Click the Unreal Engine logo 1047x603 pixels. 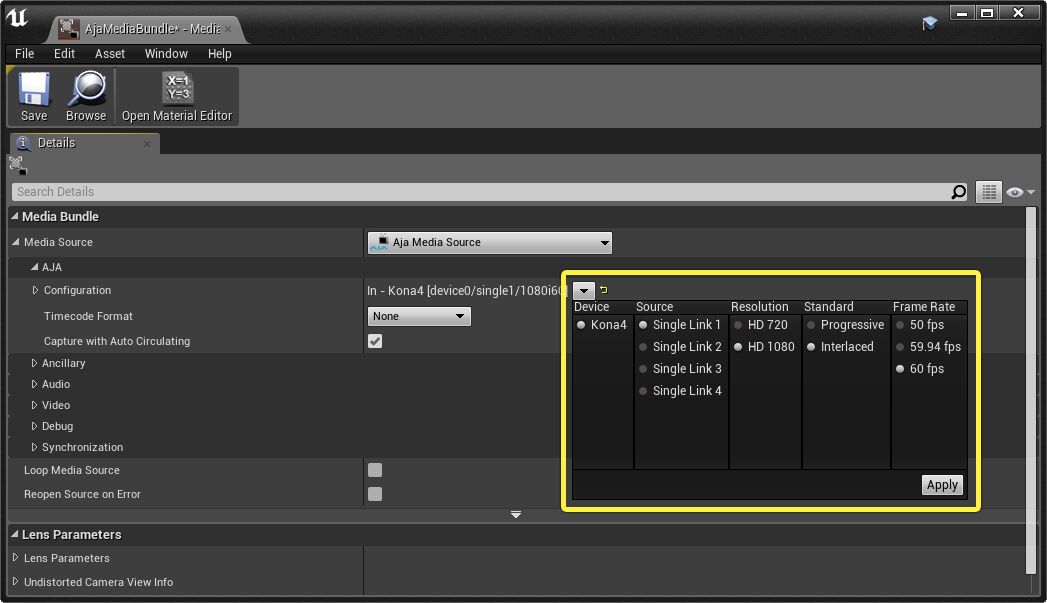pos(16,17)
